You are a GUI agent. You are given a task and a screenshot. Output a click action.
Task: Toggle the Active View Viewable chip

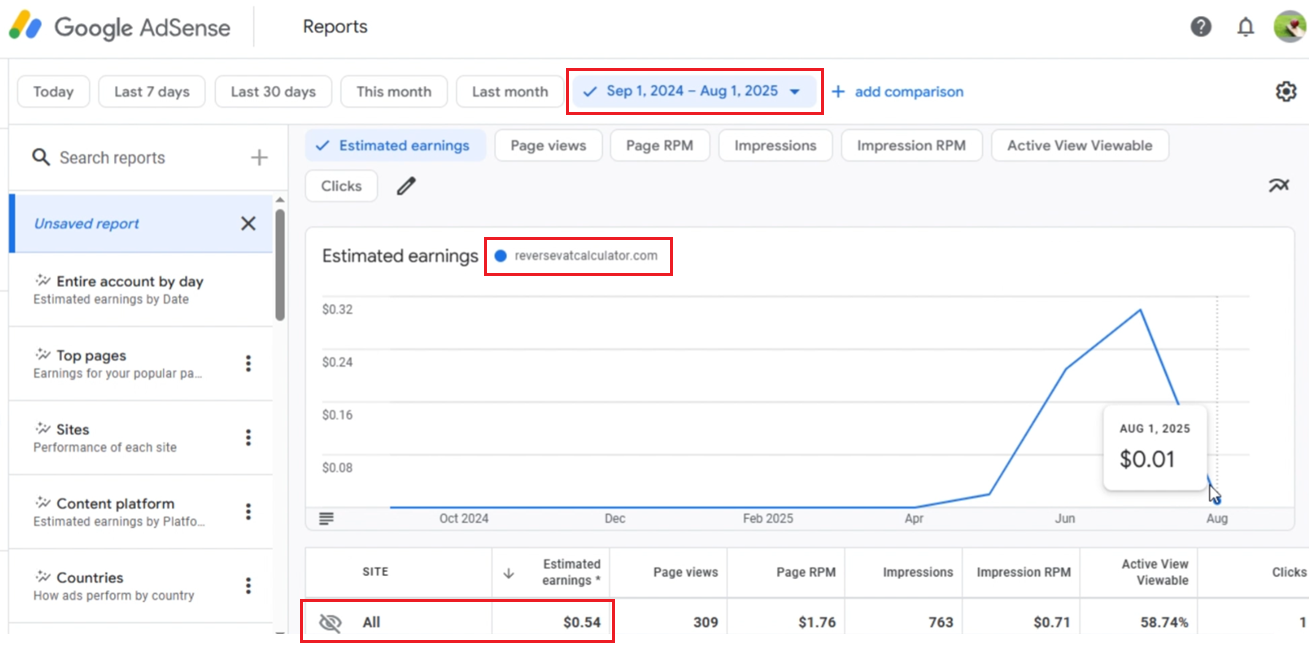coord(1079,145)
